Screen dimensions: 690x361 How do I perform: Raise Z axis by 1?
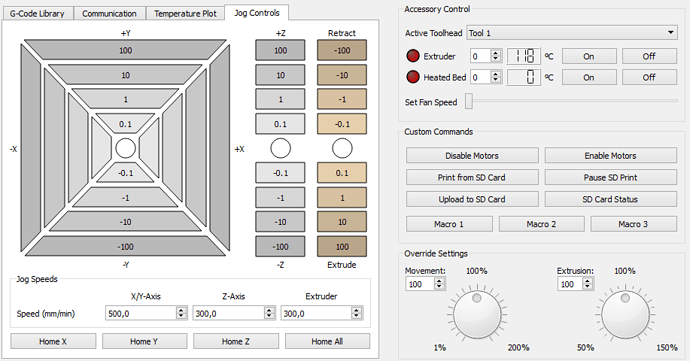[x=280, y=99]
